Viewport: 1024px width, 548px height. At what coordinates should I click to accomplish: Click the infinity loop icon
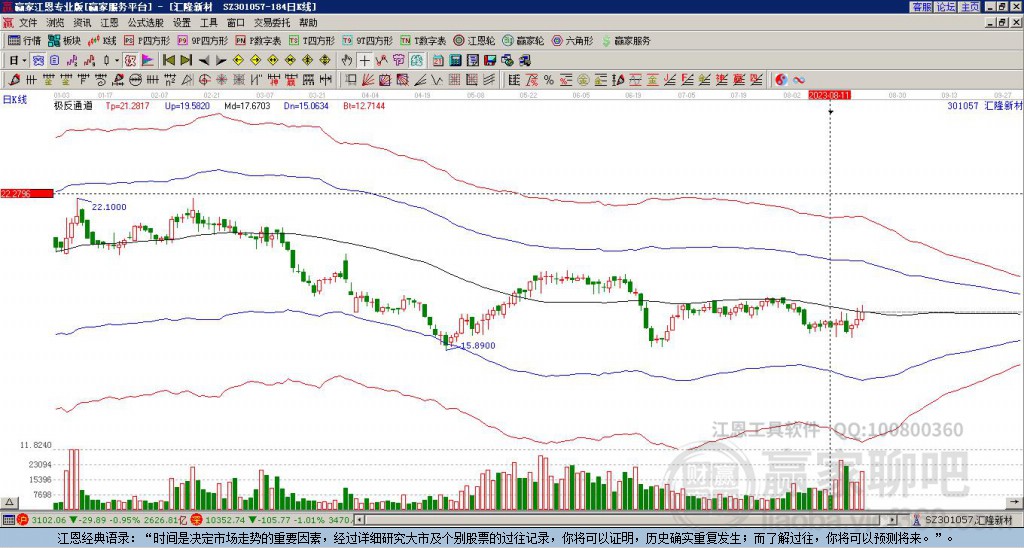[799, 80]
